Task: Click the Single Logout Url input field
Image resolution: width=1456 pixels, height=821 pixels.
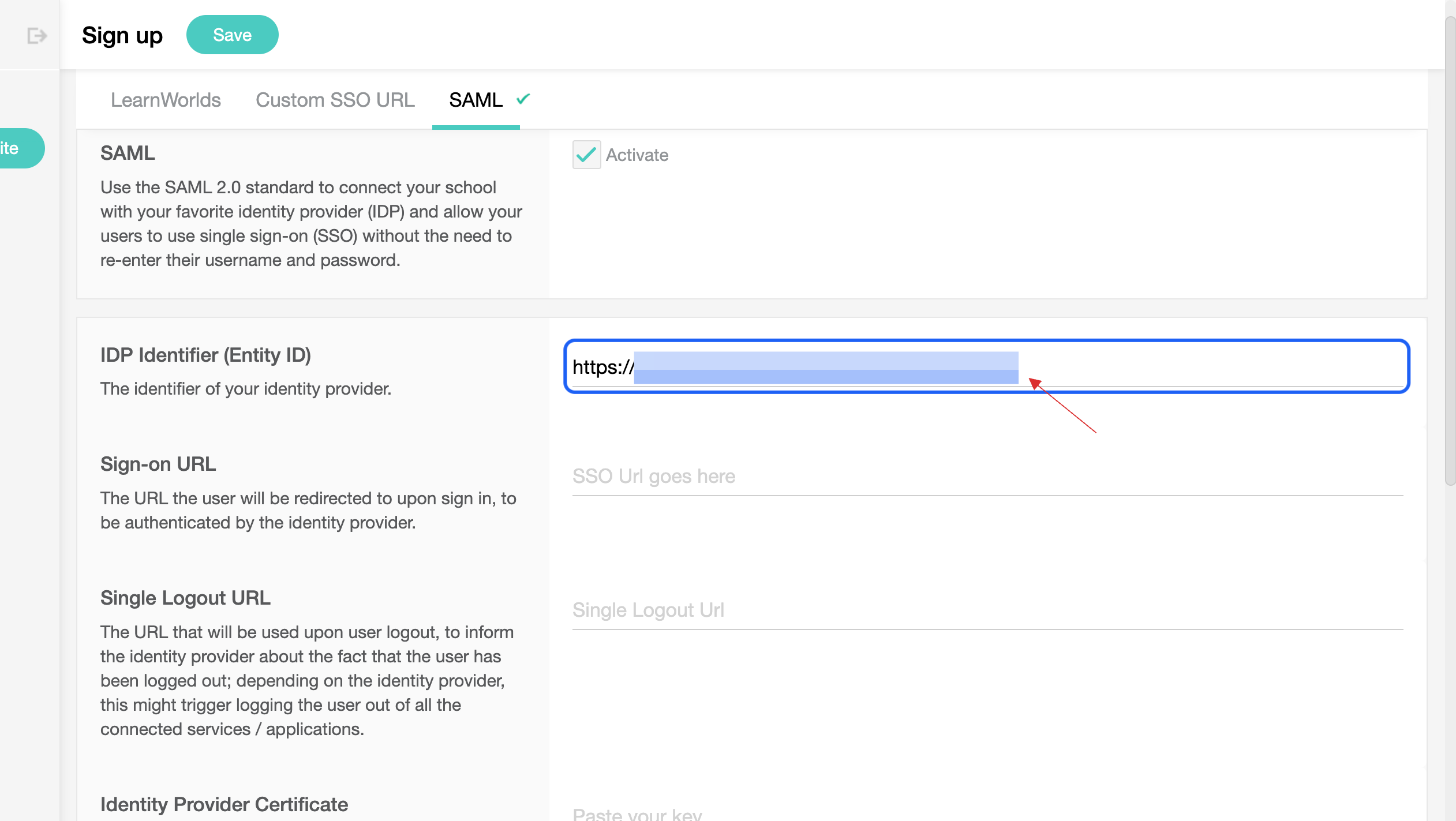Action: [x=987, y=610]
